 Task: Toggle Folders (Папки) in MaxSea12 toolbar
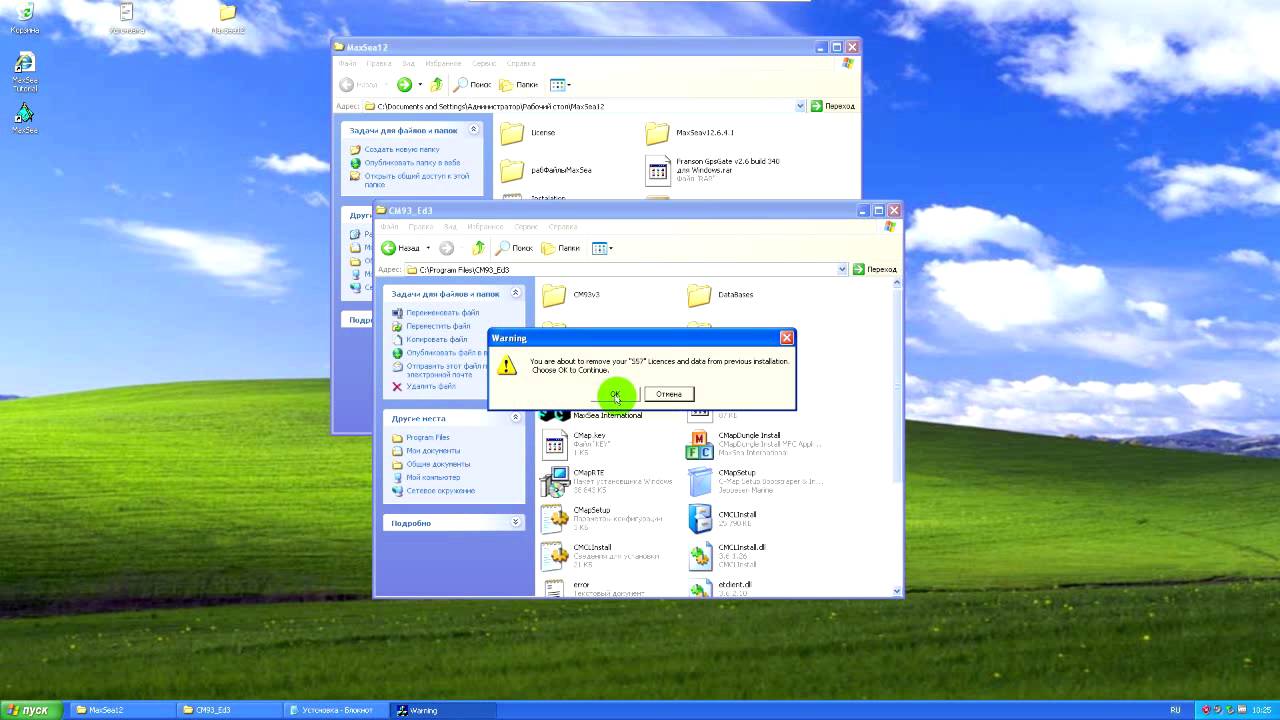518,85
